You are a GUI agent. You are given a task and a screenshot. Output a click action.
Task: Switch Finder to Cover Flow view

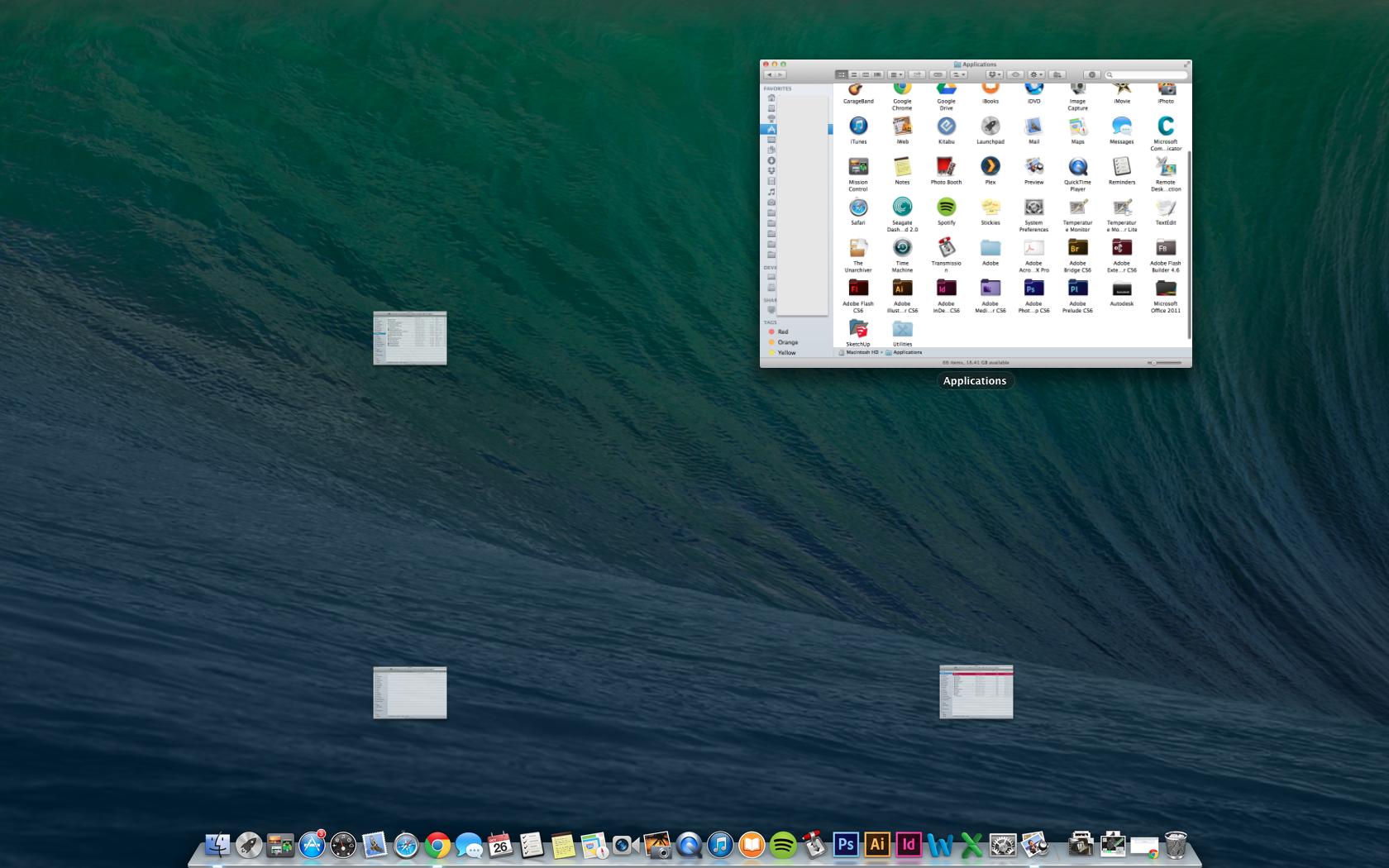pos(877,74)
